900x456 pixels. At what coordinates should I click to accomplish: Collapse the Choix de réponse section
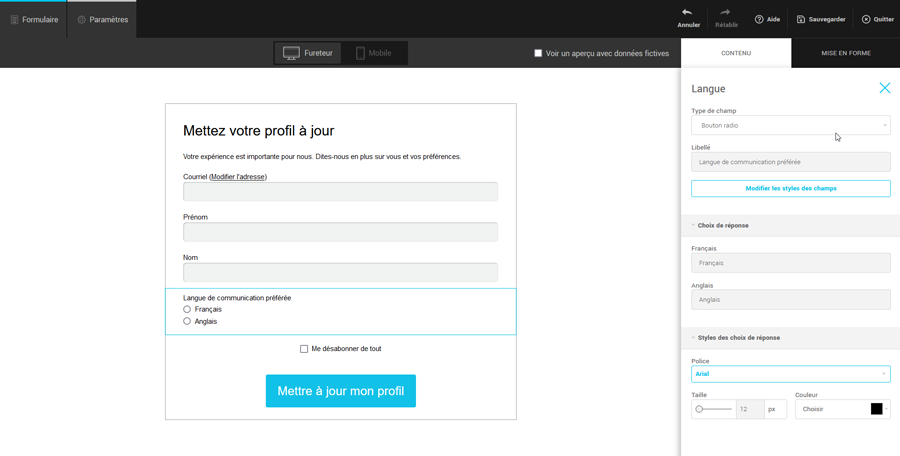pyautogui.click(x=790, y=225)
